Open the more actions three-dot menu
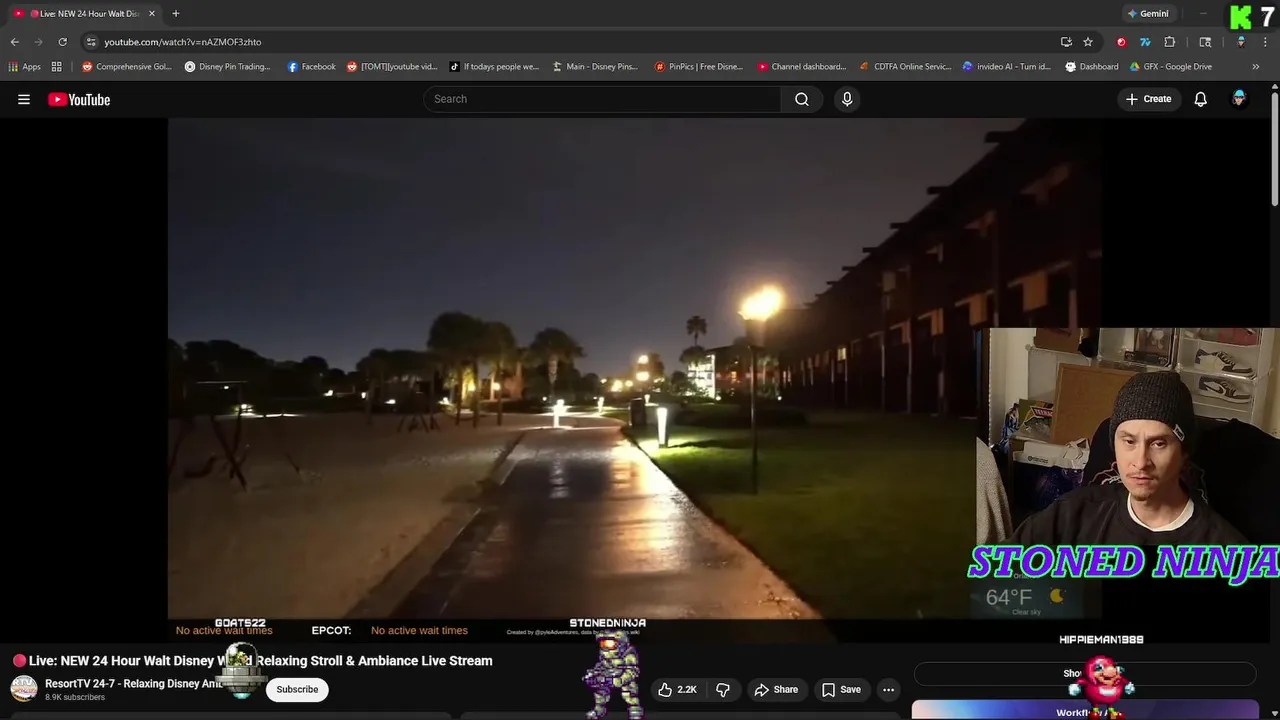The width and height of the screenshot is (1280, 720). point(888,689)
